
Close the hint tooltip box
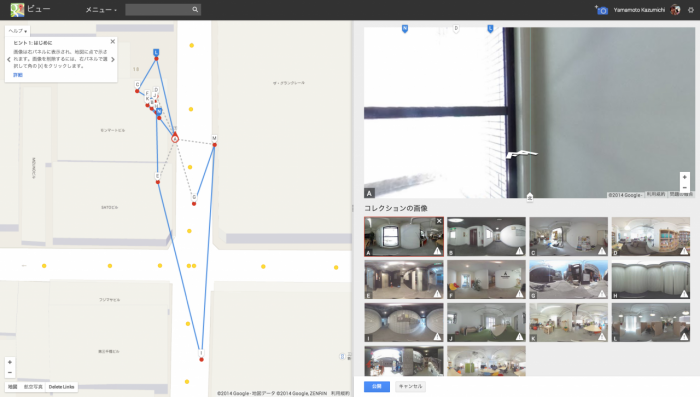pyautogui.click(x=112, y=42)
